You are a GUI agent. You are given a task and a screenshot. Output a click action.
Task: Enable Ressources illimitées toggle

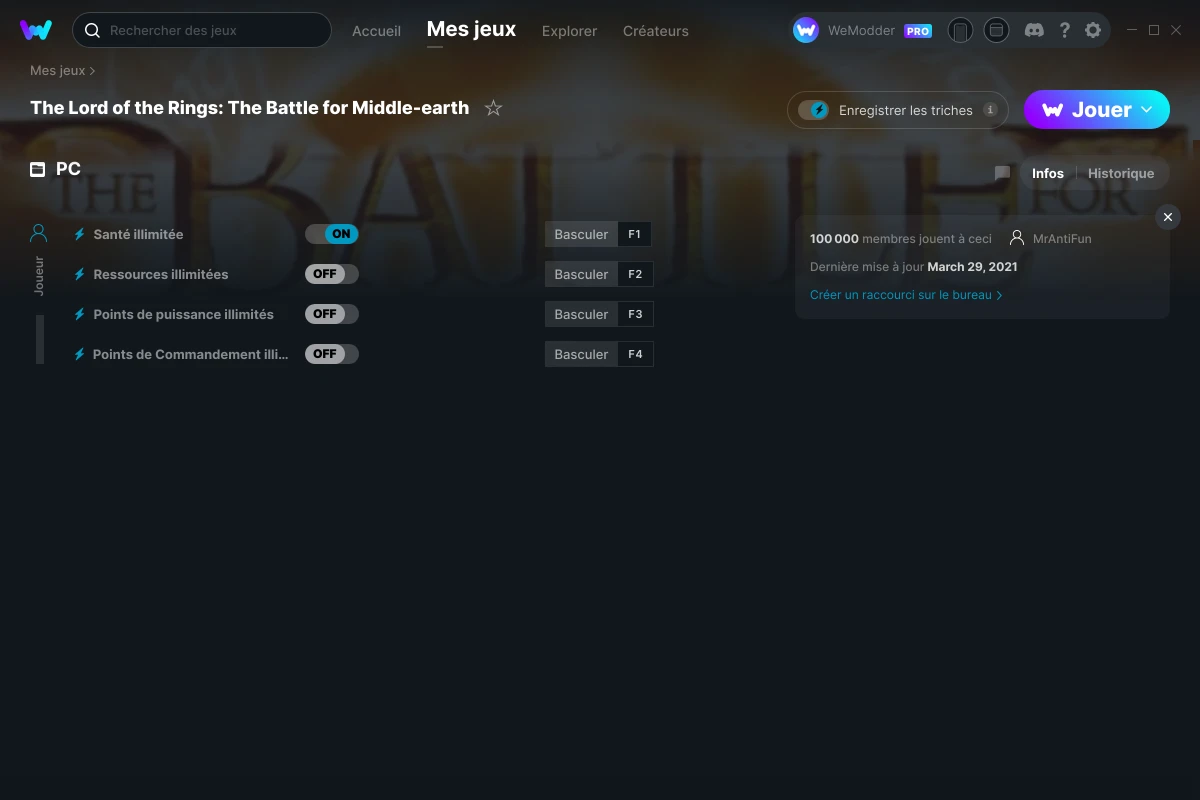[332, 274]
